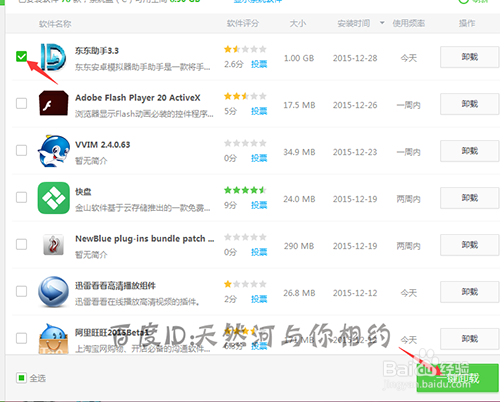Image resolution: width=500 pixels, height=402 pixels.
Task: Check the Adobe Flash Player checkbox
Action: [x=21, y=103]
